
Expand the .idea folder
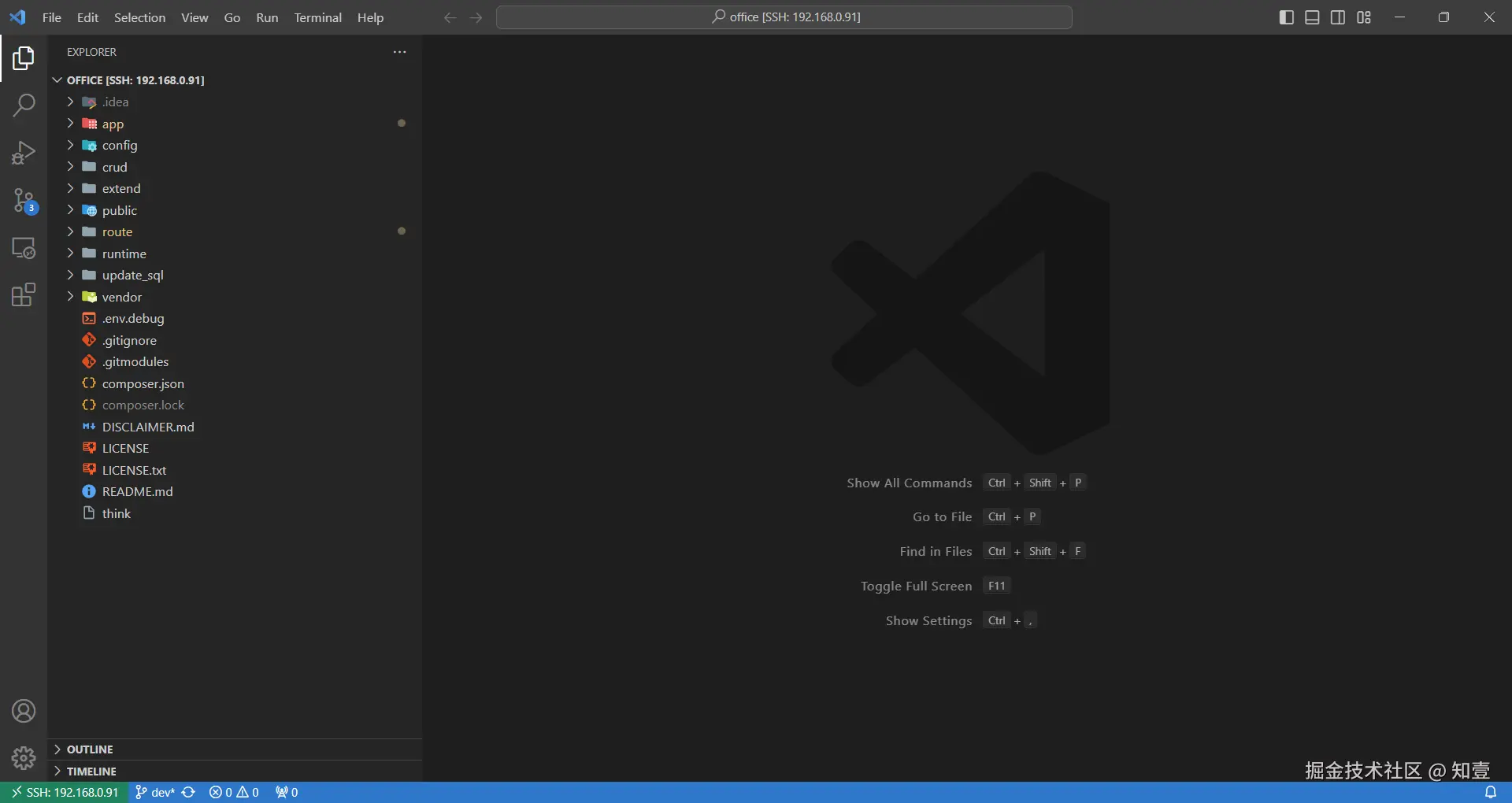point(235,102)
